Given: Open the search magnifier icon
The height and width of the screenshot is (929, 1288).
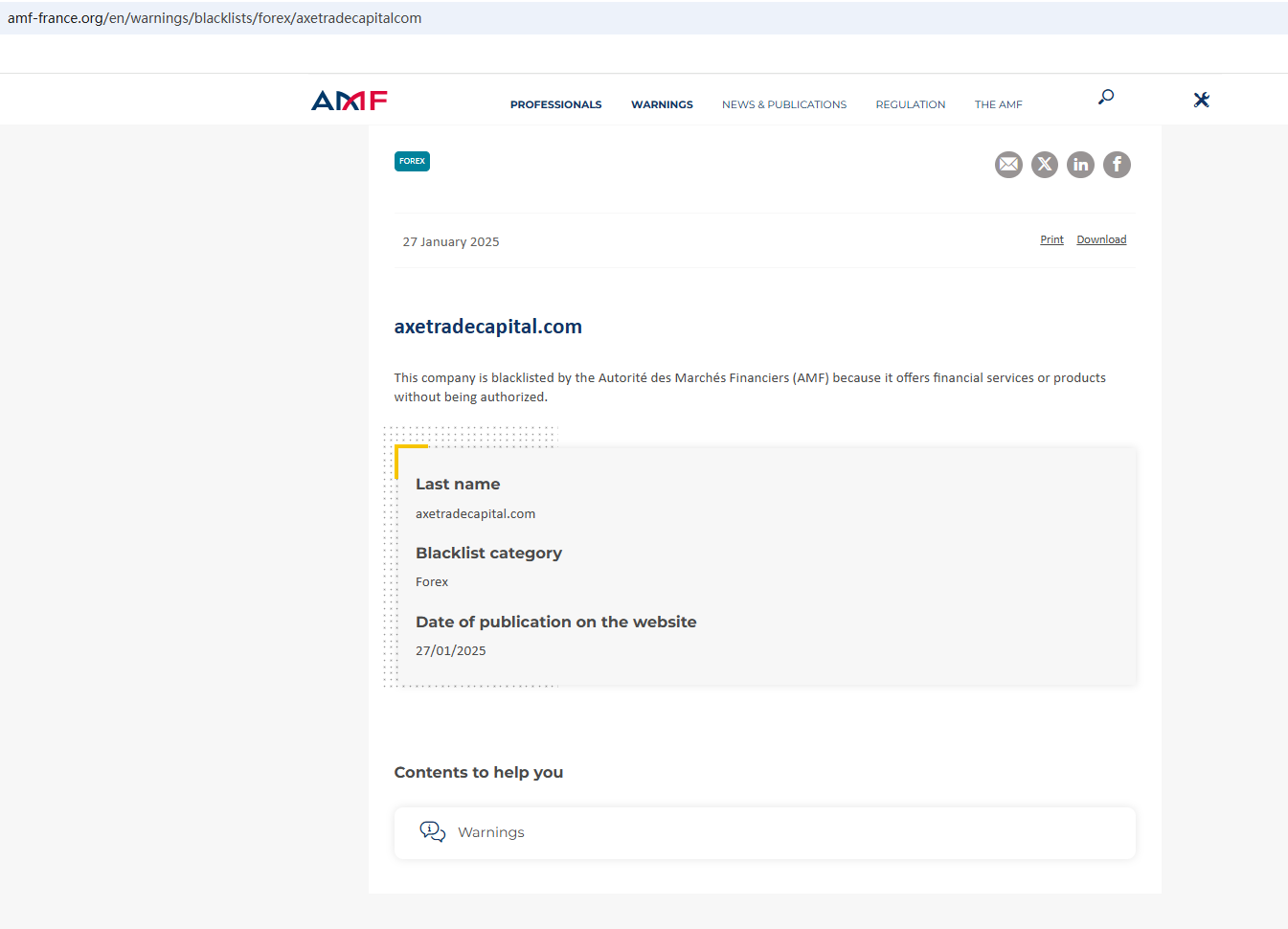Looking at the screenshot, I should 1106,97.
